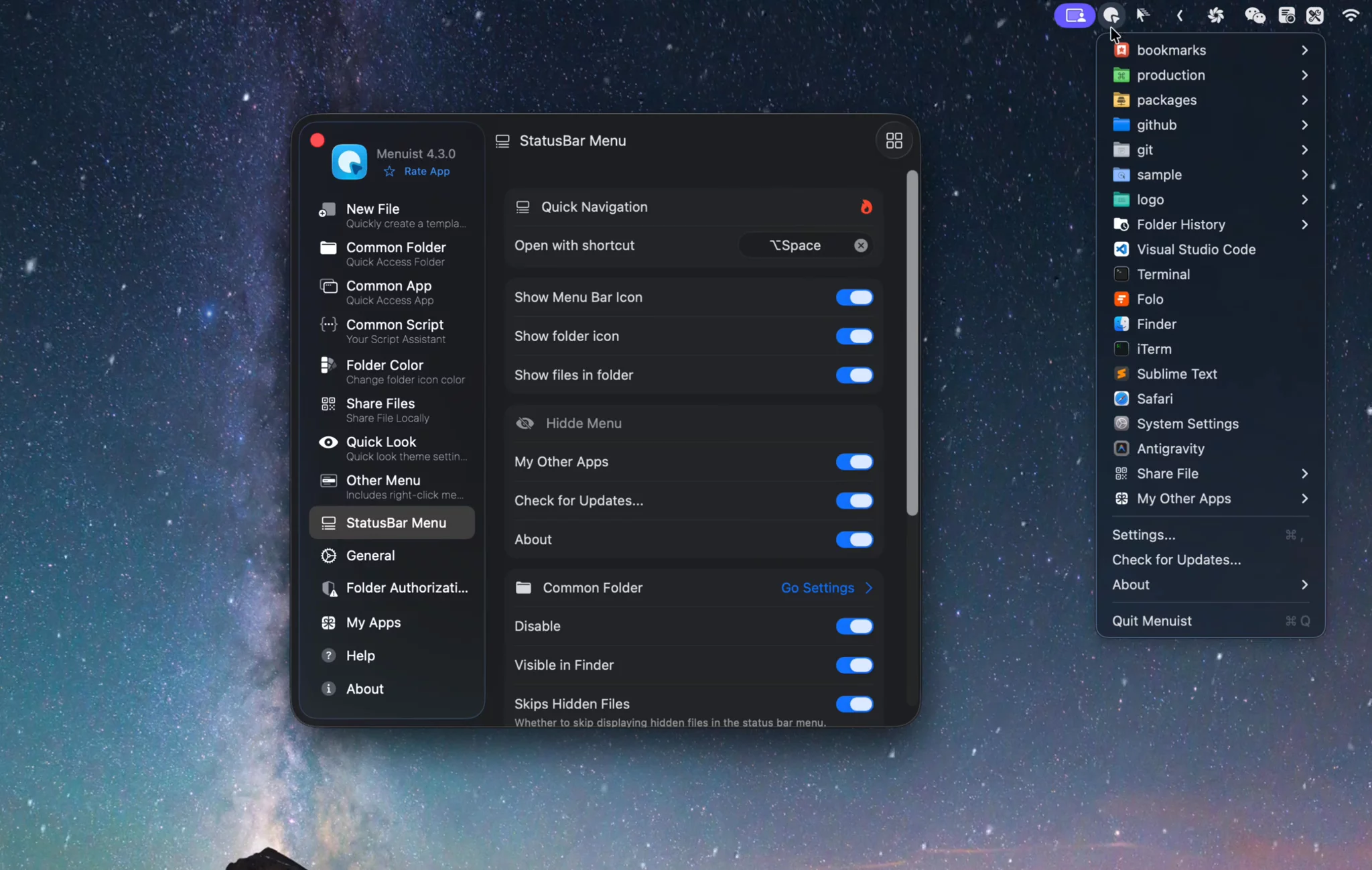1372x870 pixels.
Task: Click the grid layout icon beside StatusBar Menu title
Action: (x=894, y=140)
